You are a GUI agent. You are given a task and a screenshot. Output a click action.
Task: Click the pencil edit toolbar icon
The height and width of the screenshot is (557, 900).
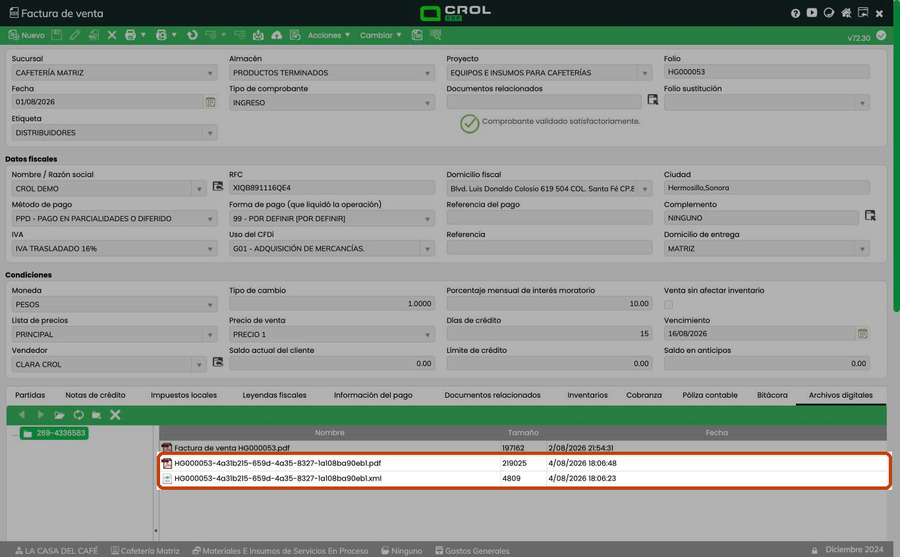point(75,35)
